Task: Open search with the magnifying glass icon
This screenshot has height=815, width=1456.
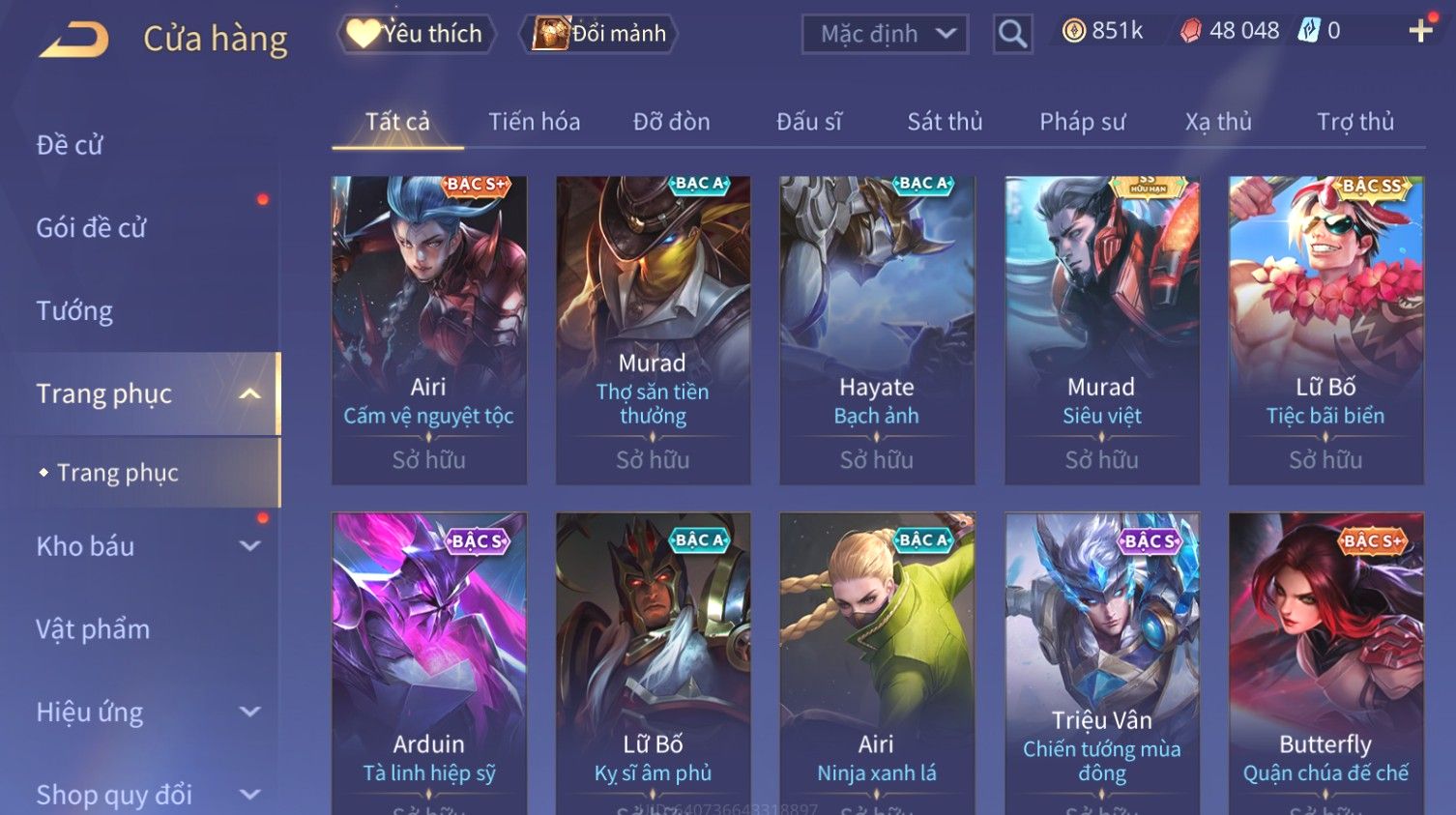Action: [x=1012, y=35]
